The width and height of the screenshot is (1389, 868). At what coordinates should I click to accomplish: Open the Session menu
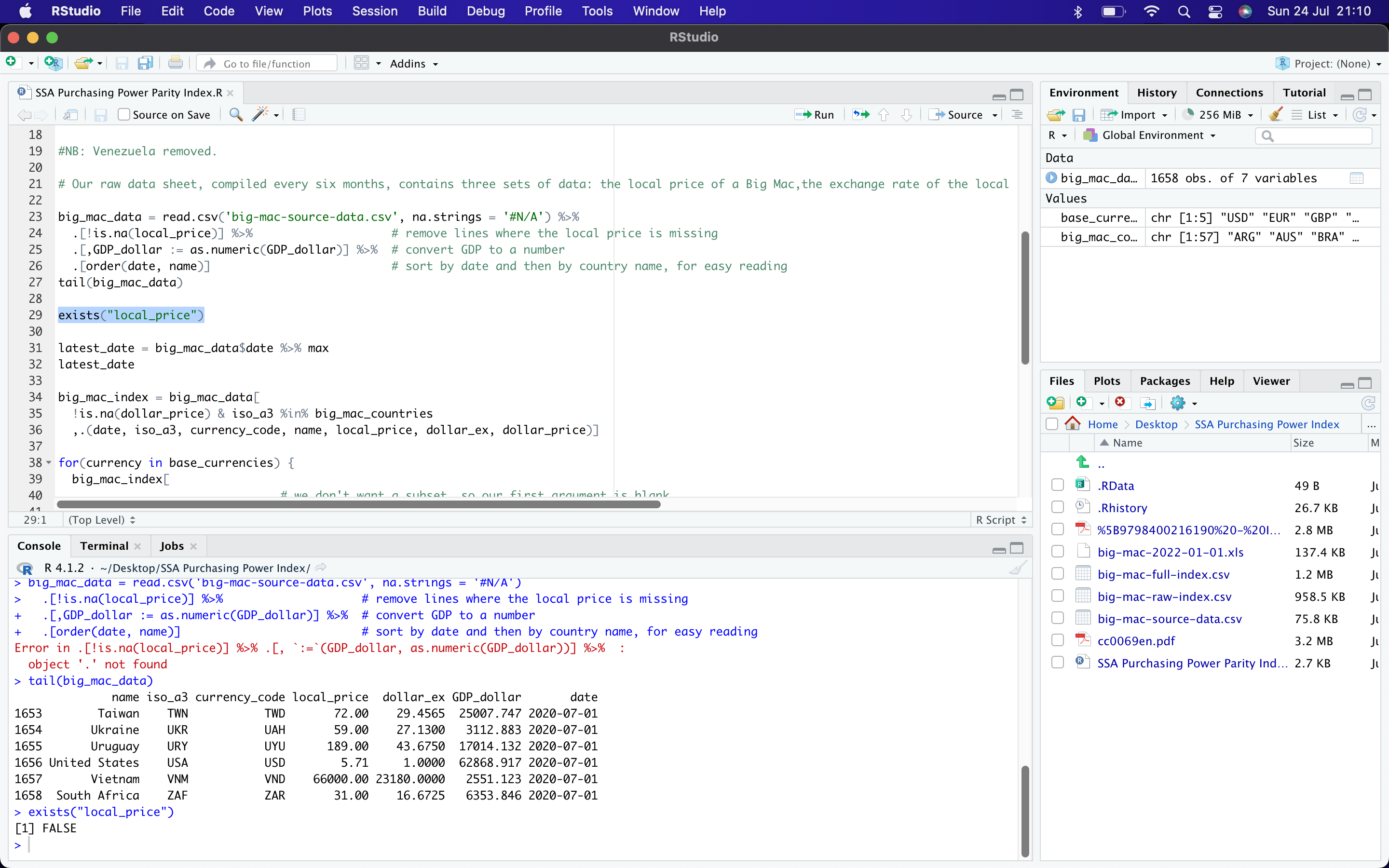[x=374, y=11]
